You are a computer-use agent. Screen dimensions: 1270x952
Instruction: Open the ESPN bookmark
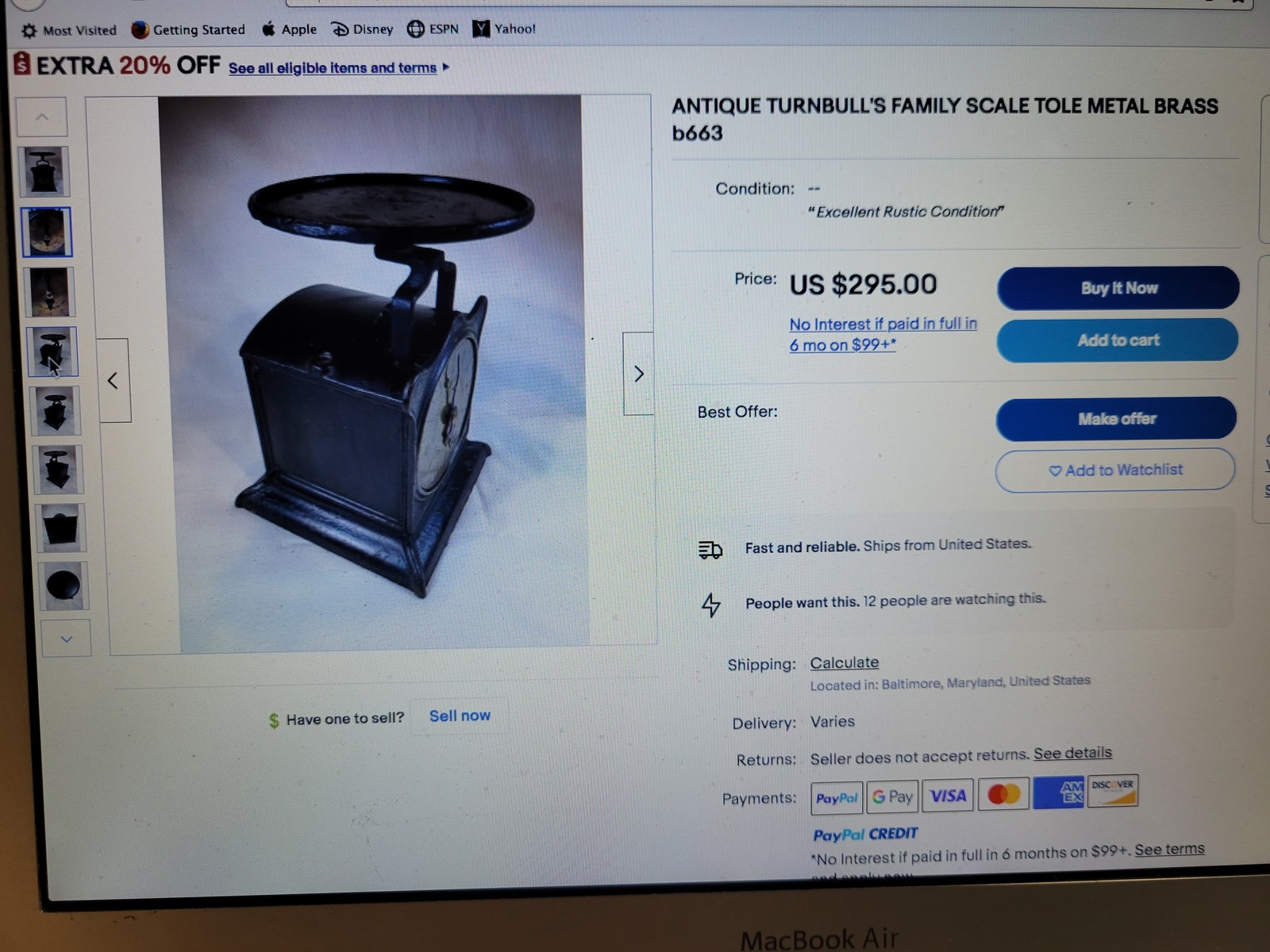point(433,29)
